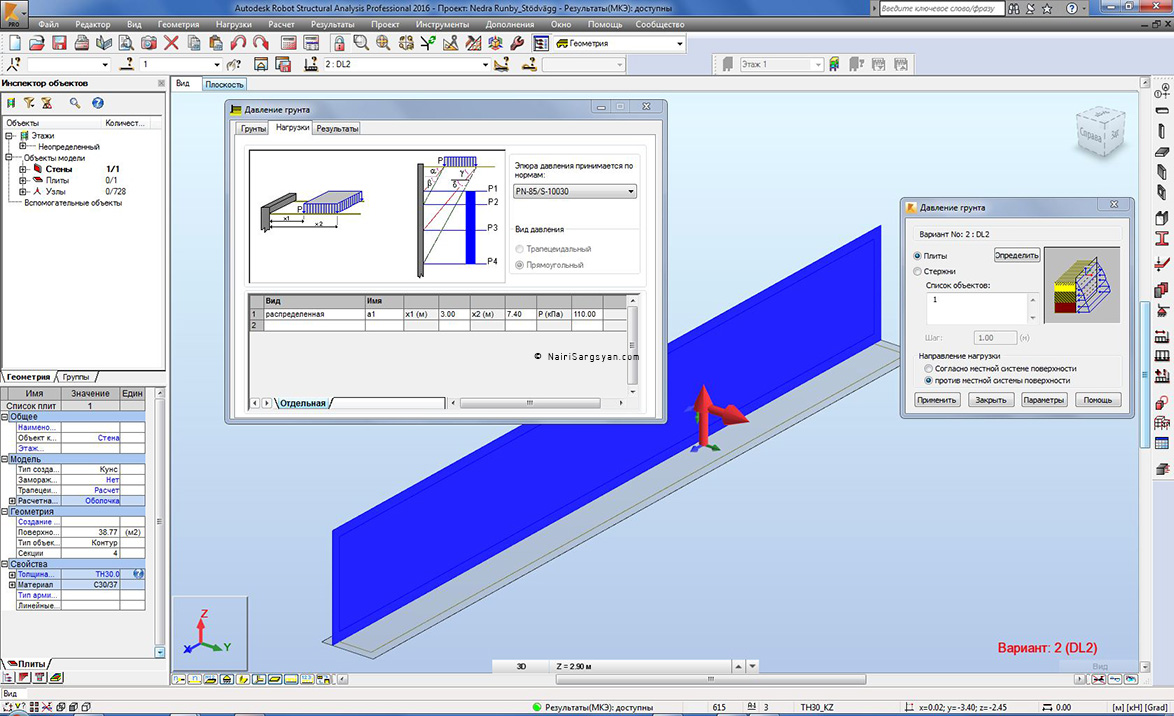This screenshot has width=1174, height=716.
Task: Select the Стержни radio button
Action: [917, 271]
